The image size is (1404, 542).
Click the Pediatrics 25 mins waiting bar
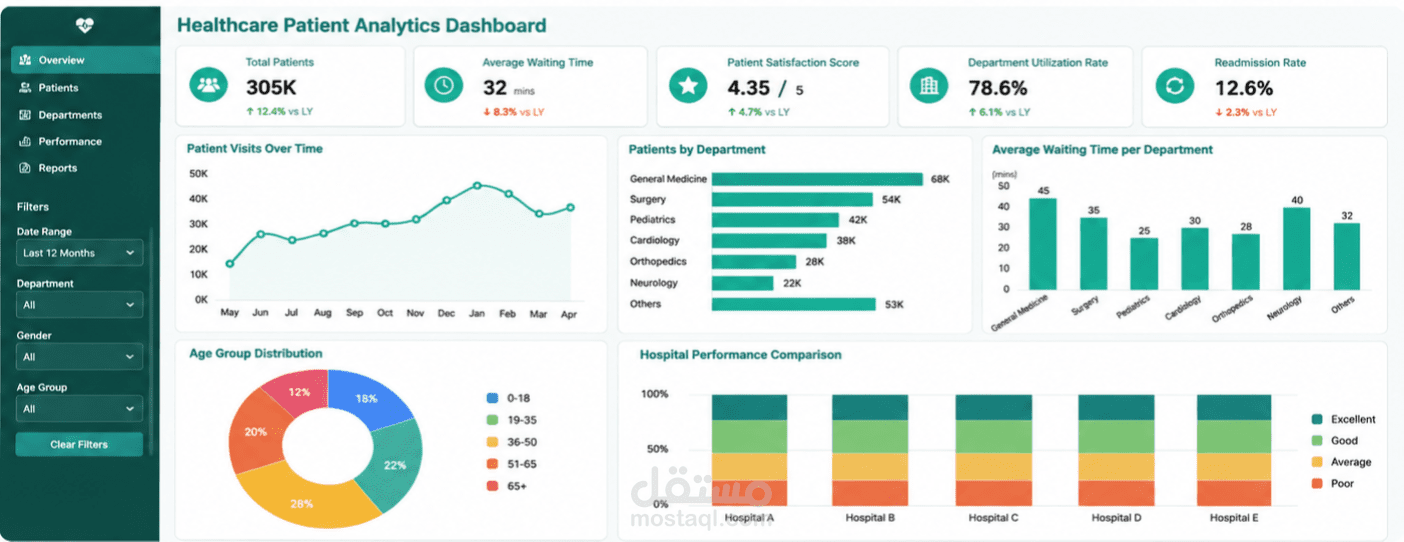[x=1144, y=264]
